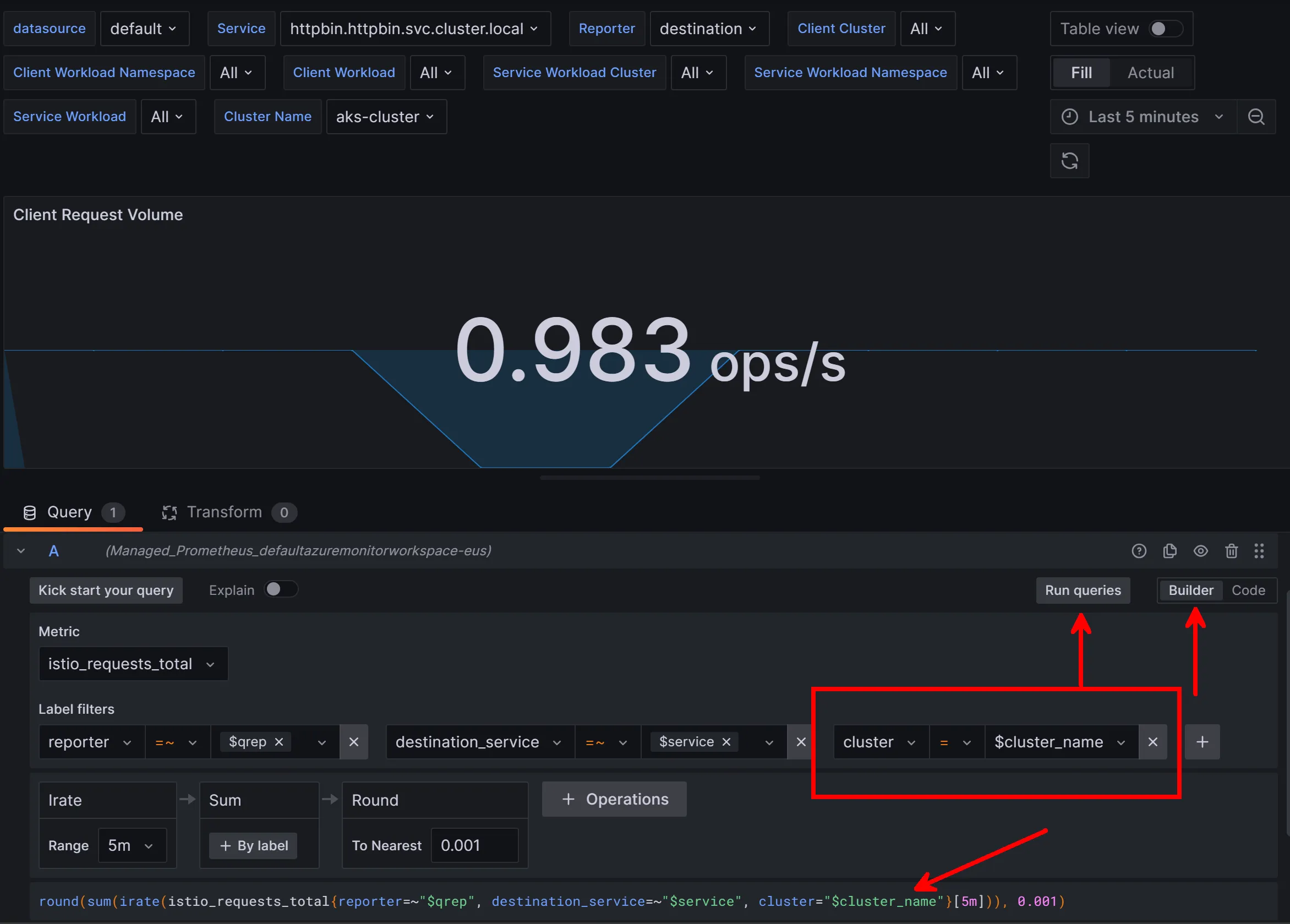
Task: Delete query A with trash icon
Action: click(x=1231, y=550)
